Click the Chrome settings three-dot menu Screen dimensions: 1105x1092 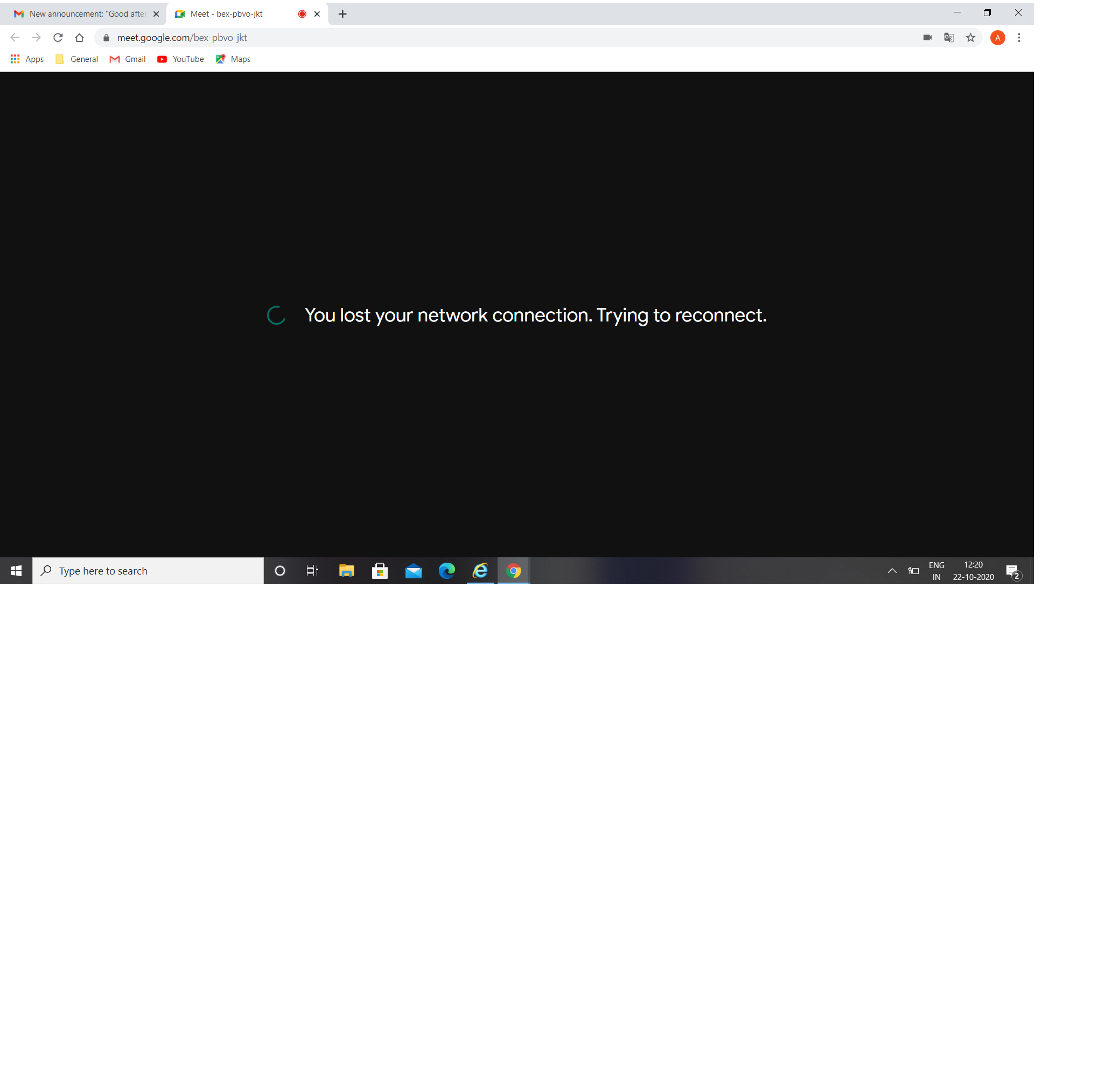1020,37
